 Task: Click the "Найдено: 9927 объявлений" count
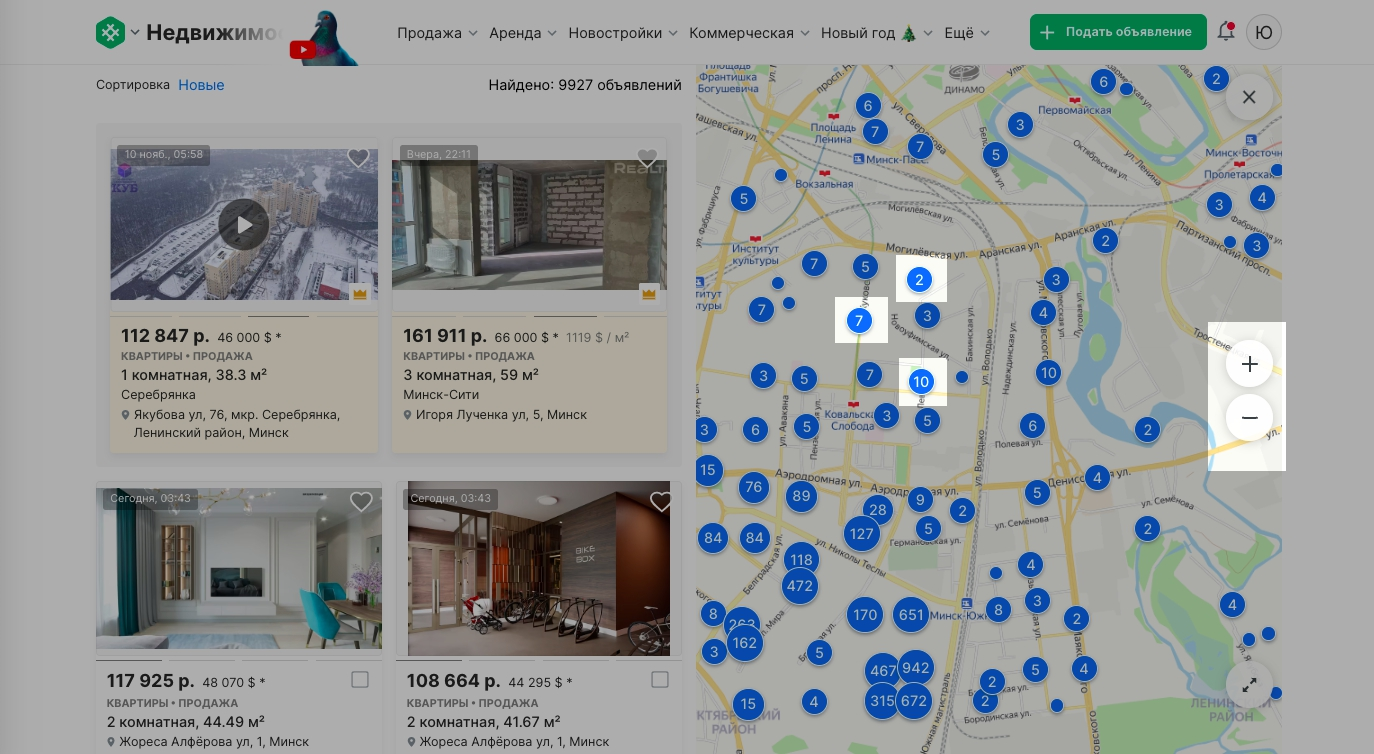[x=585, y=85]
